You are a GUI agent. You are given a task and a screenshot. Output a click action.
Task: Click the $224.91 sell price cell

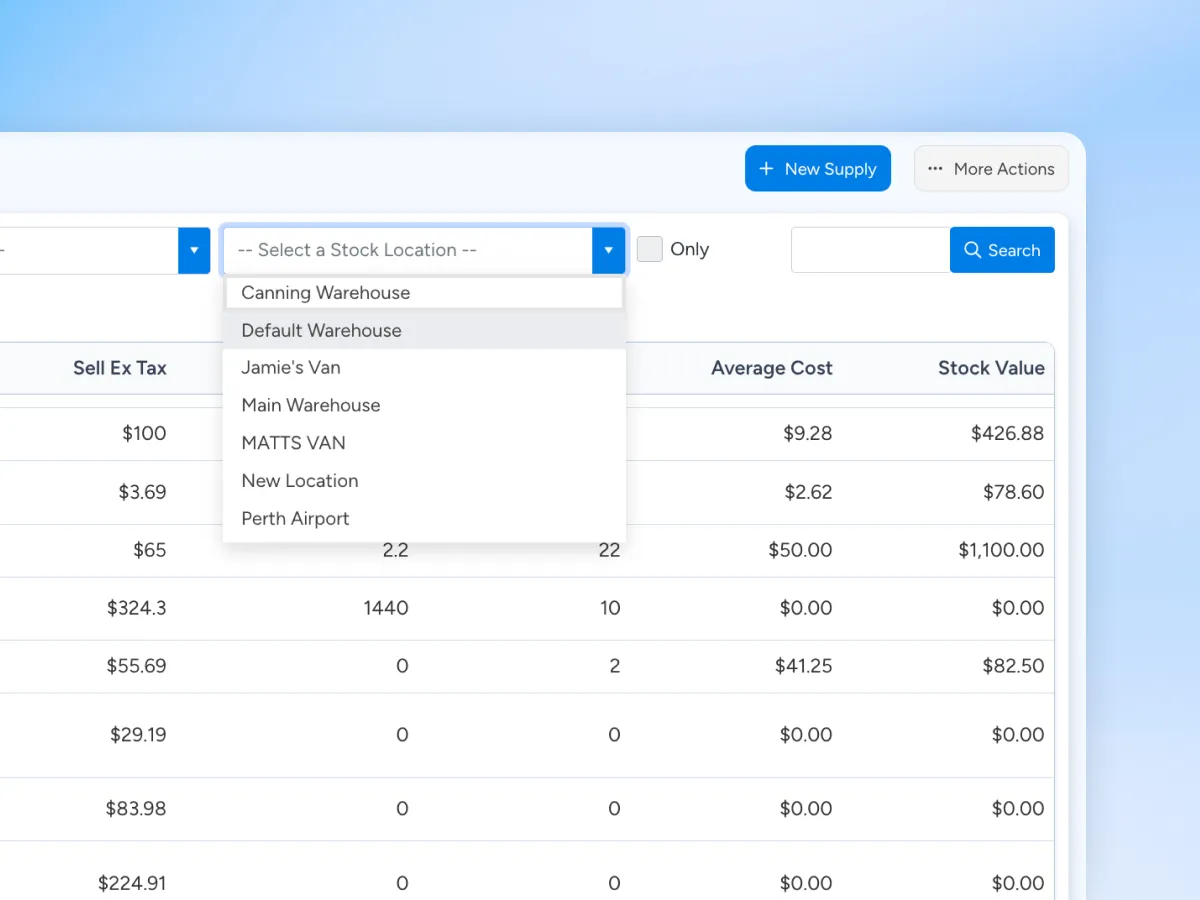click(x=132, y=883)
